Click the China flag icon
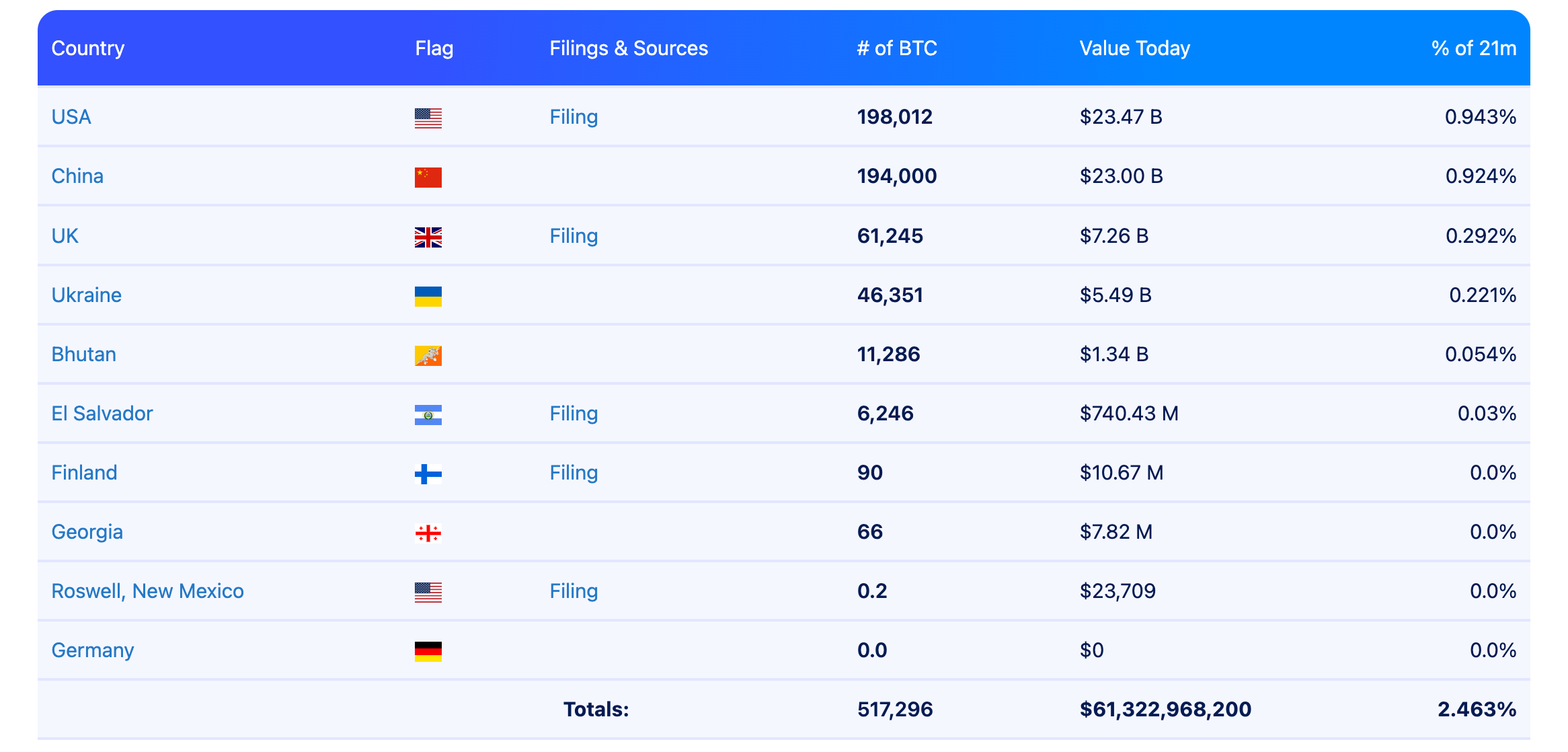 428,177
